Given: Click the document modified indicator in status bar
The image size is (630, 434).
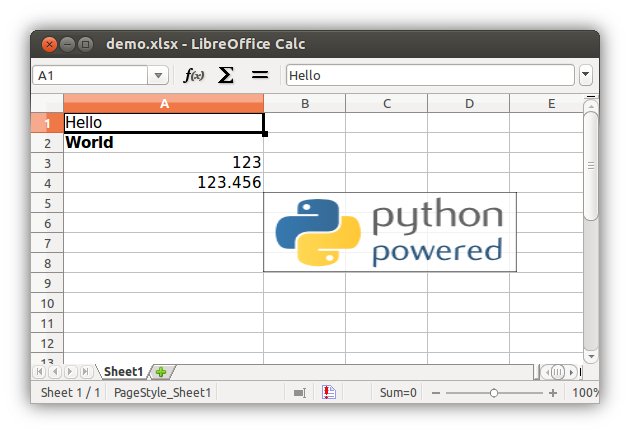Looking at the screenshot, I should click(328, 393).
